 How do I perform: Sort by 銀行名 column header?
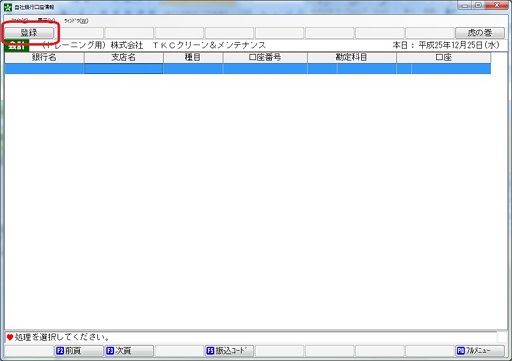click(x=44, y=57)
